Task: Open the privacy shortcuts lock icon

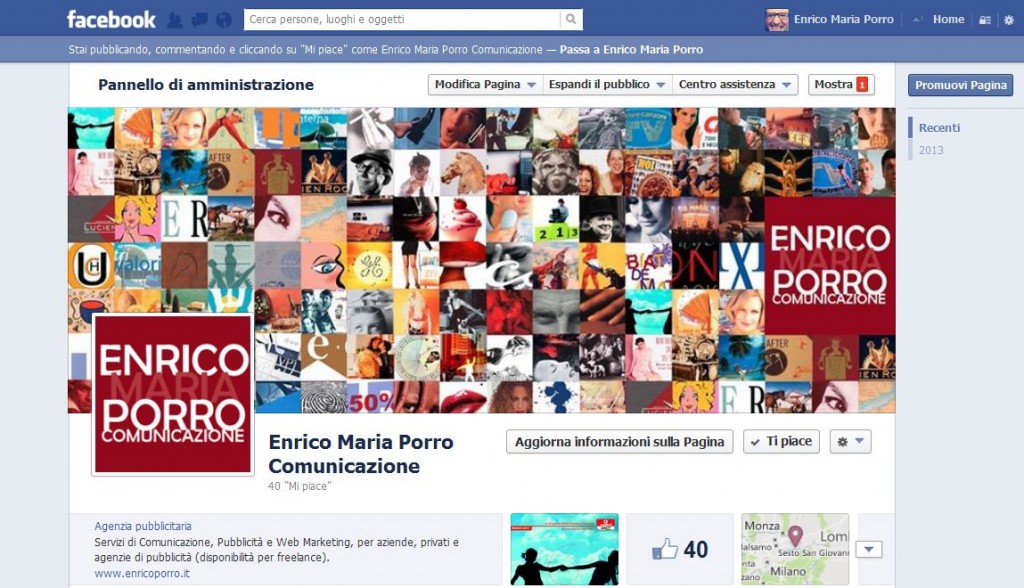Action: (985, 20)
